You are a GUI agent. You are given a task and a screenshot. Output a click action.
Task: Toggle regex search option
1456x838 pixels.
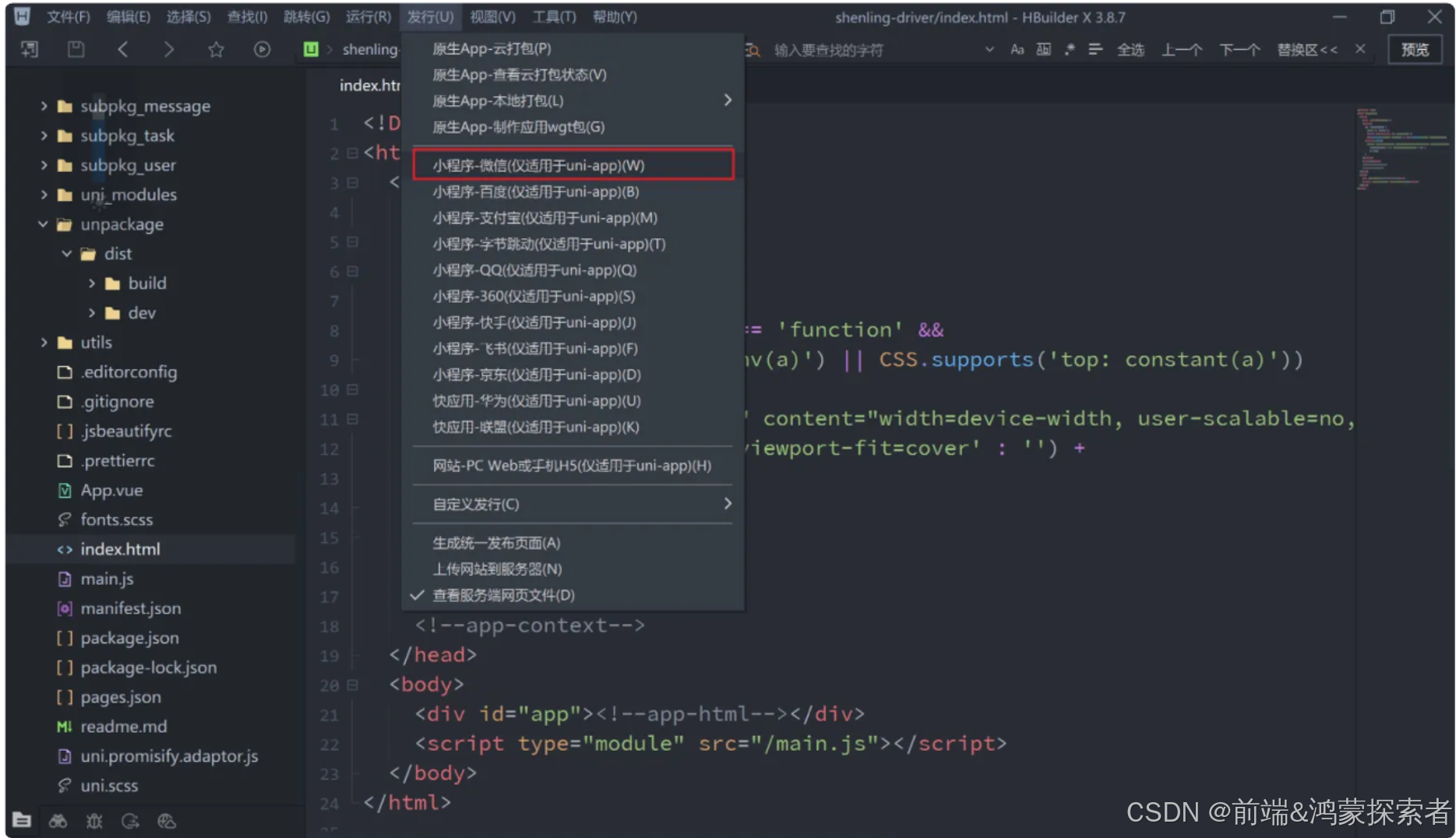tap(1070, 49)
